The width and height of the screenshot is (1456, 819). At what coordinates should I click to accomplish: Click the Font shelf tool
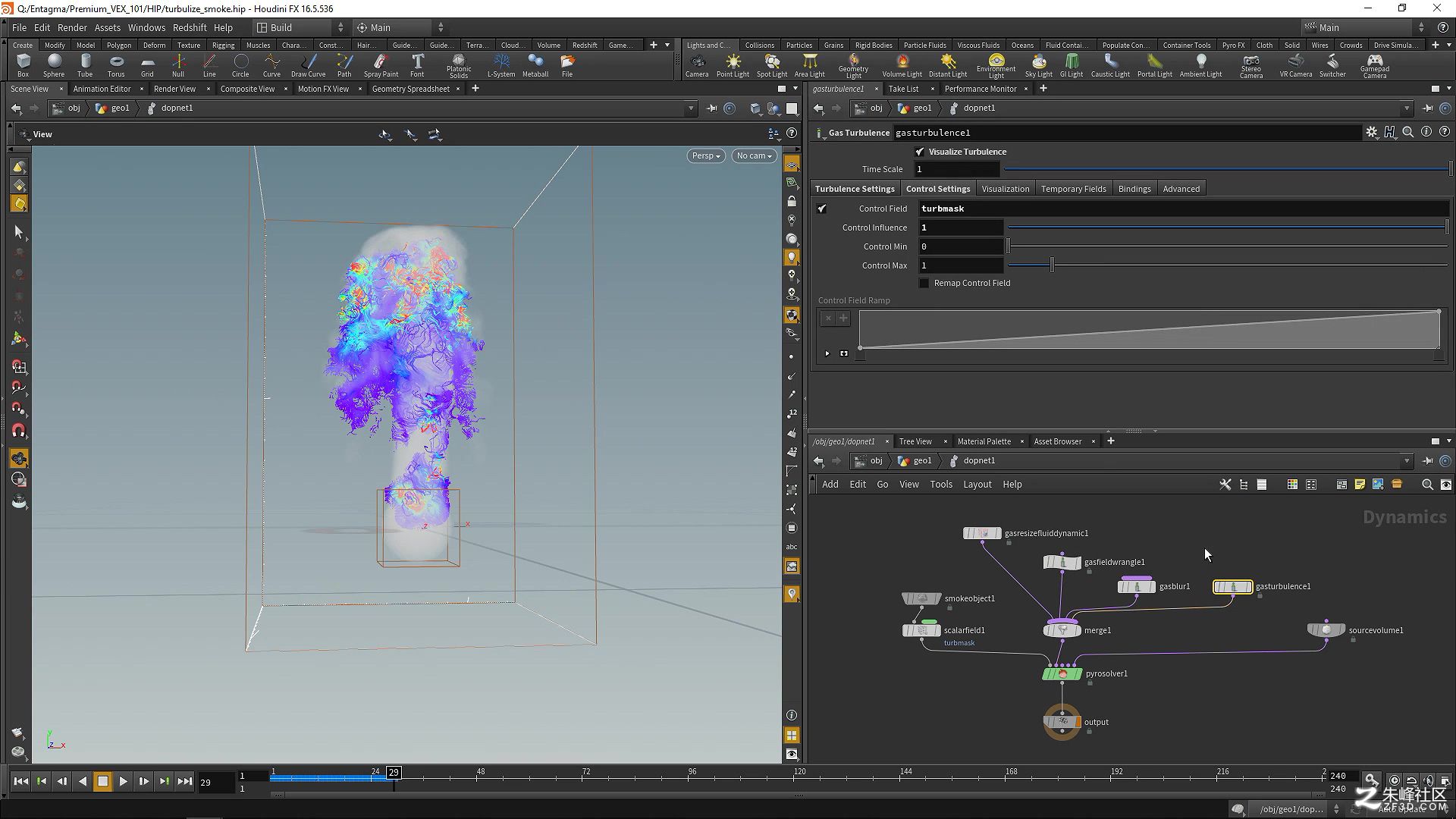tap(417, 65)
